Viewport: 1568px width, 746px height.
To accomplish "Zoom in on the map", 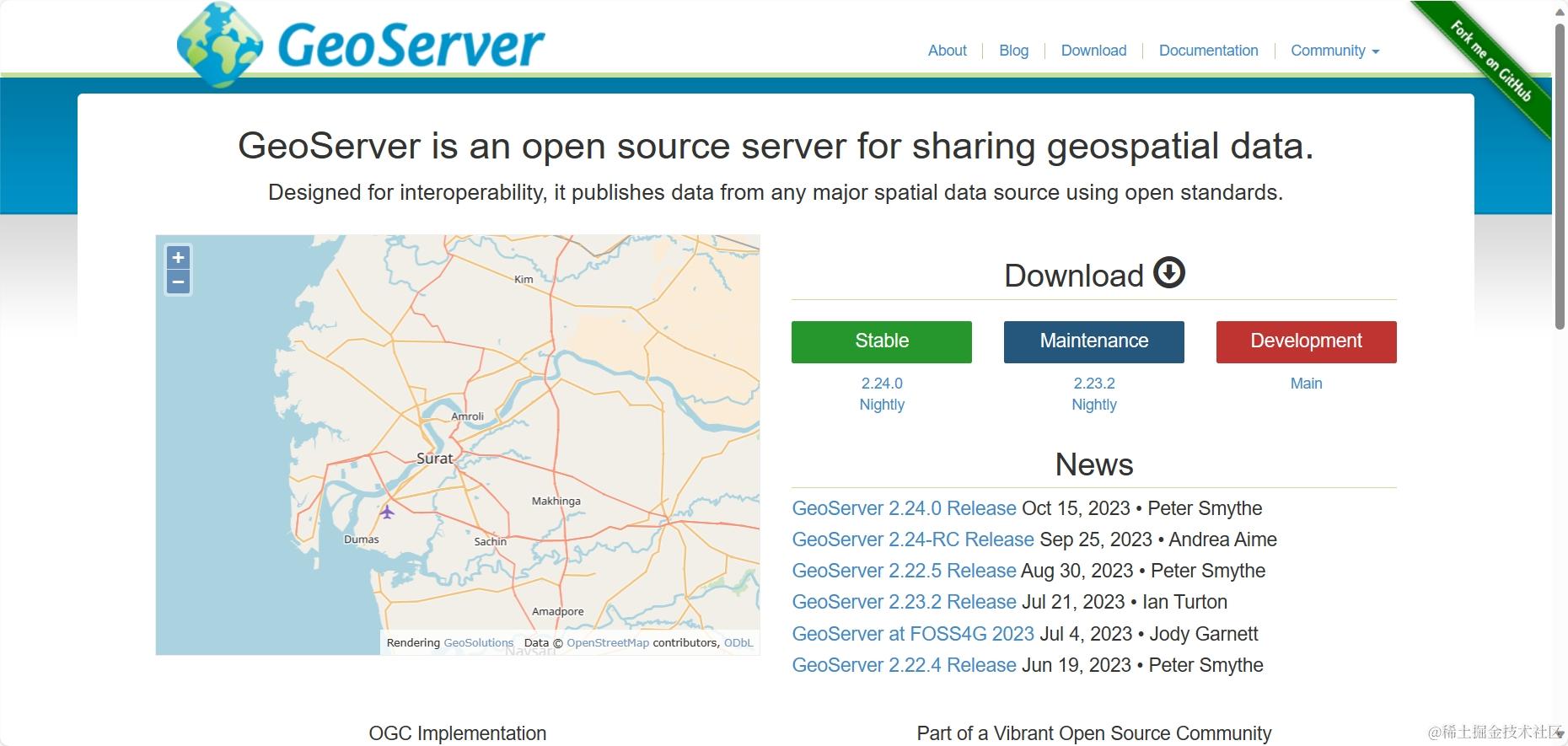I will pyautogui.click(x=178, y=257).
